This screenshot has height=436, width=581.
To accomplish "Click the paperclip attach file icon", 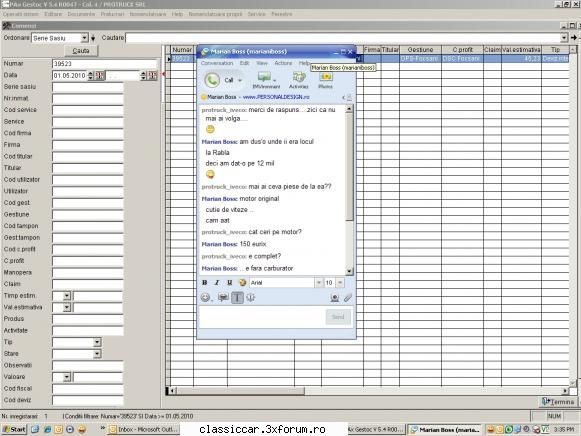I will click(347, 297).
